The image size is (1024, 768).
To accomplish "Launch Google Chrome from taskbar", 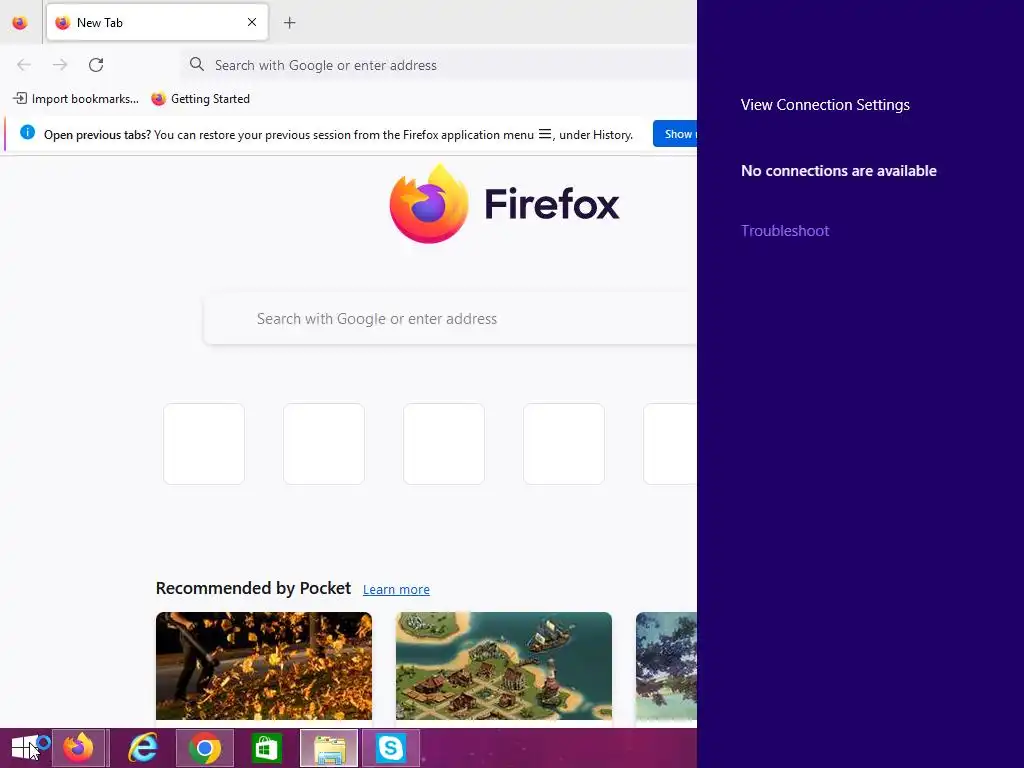I will (205, 748).
